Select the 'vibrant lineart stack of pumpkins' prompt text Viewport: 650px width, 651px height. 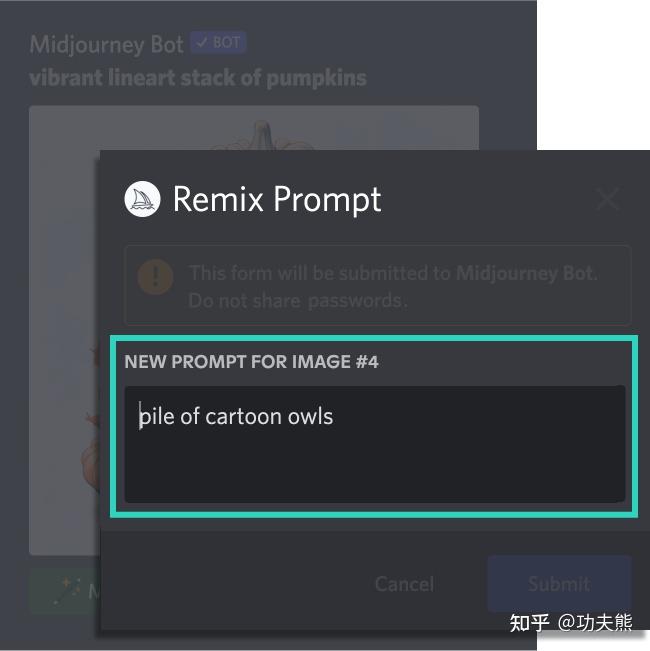(198, 78)
